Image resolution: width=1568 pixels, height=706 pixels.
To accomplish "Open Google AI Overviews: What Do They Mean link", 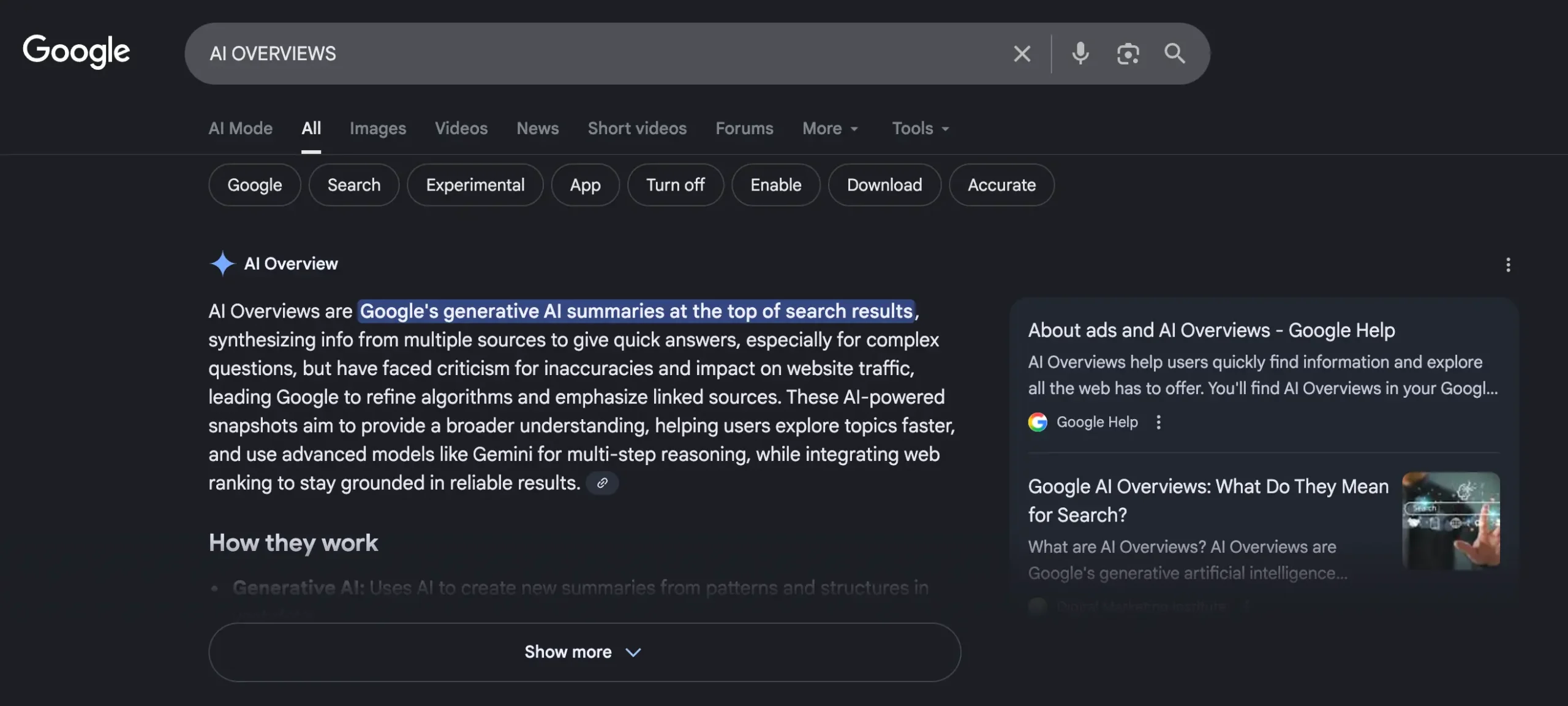I will point(1208,501).
